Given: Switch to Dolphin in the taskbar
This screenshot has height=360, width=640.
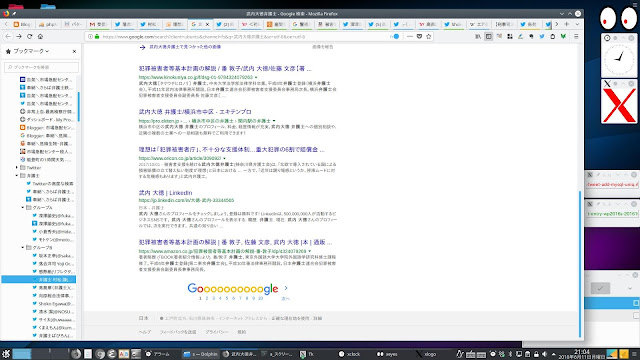Looking at the screenshot, I should click(x=200, y=354).
